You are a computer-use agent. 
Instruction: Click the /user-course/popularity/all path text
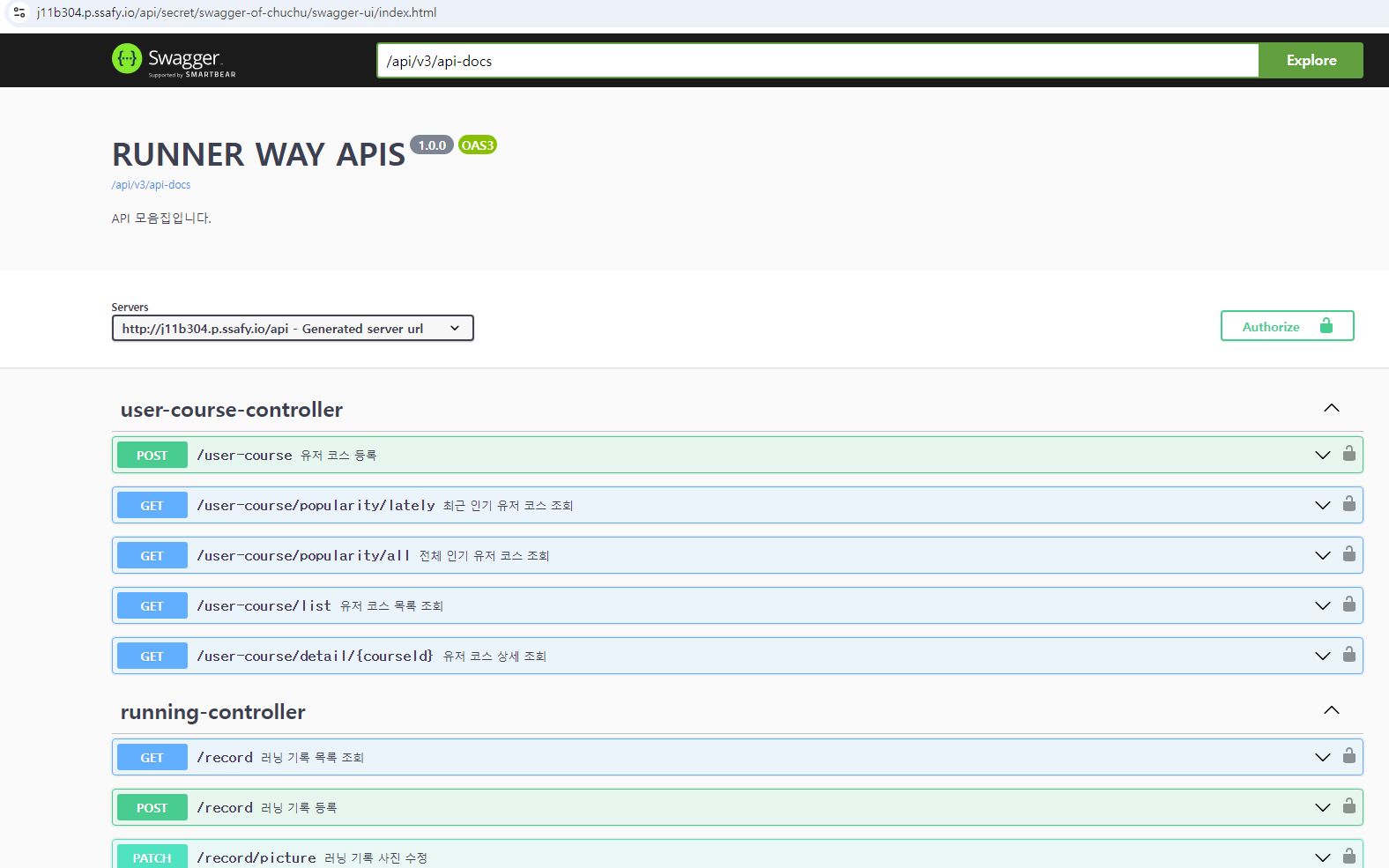click(304, 556)
